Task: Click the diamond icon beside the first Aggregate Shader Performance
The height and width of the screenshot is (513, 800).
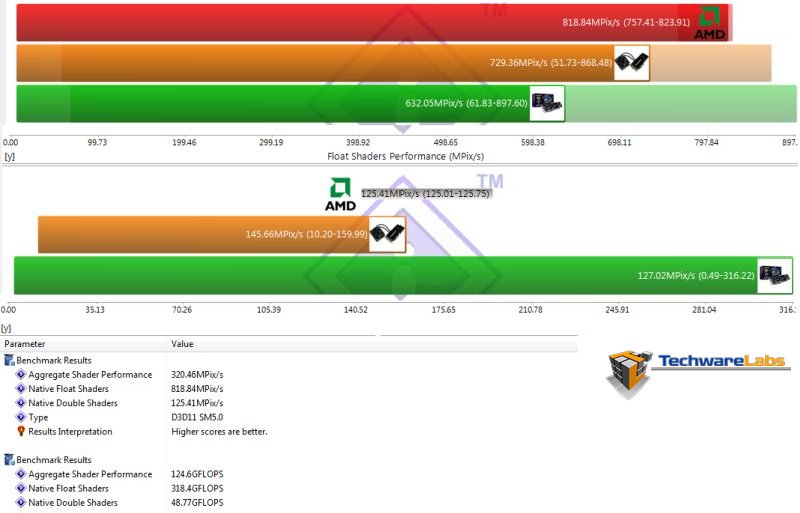Action: pos(21,374)
